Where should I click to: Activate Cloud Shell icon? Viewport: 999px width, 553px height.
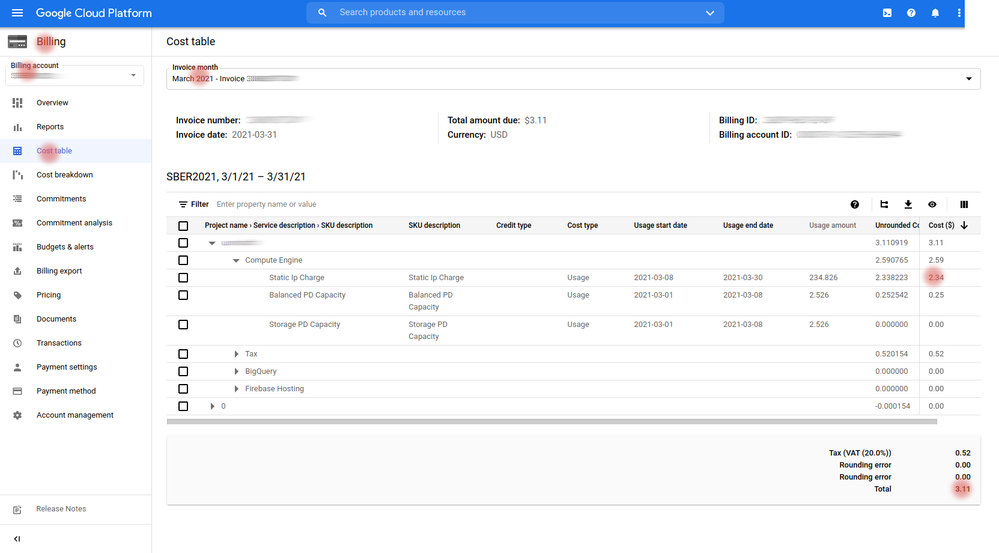[x=887, y=13]
